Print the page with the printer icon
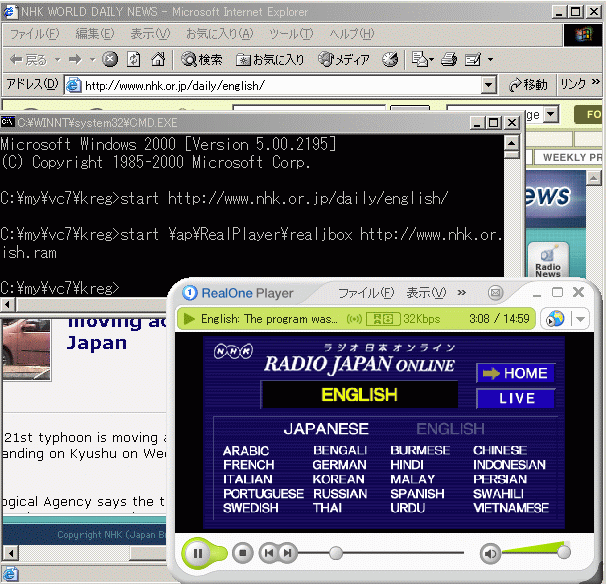This screenshot has height=584, width=606. click(449, 60)
